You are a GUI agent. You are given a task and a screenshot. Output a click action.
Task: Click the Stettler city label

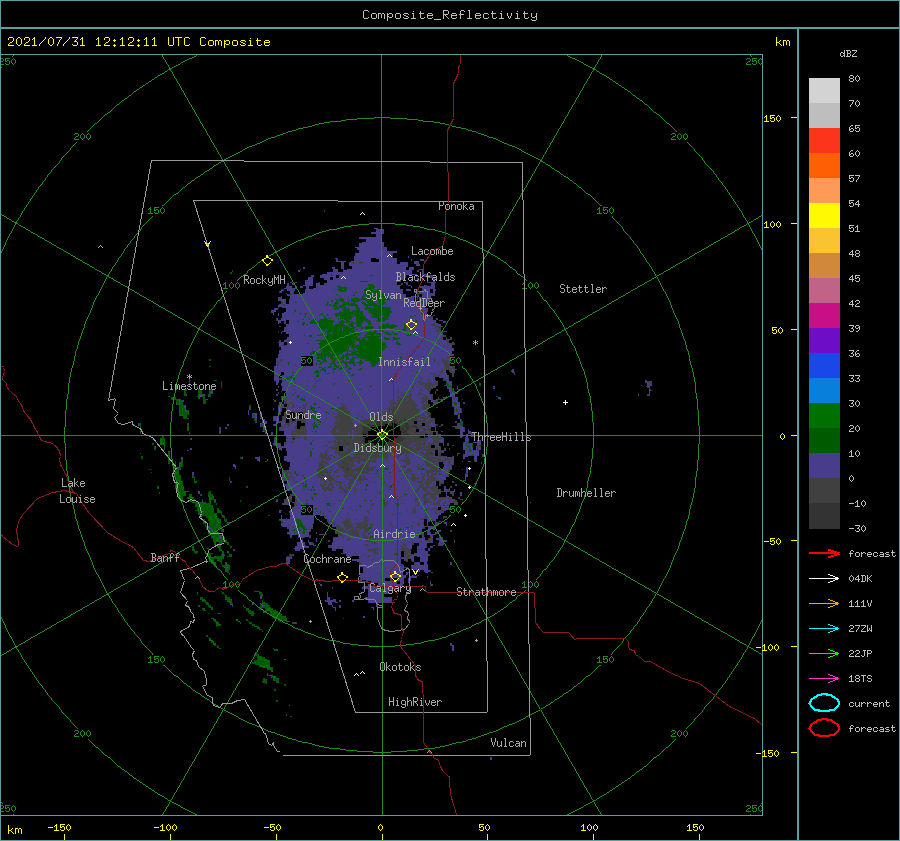point(583,289)
